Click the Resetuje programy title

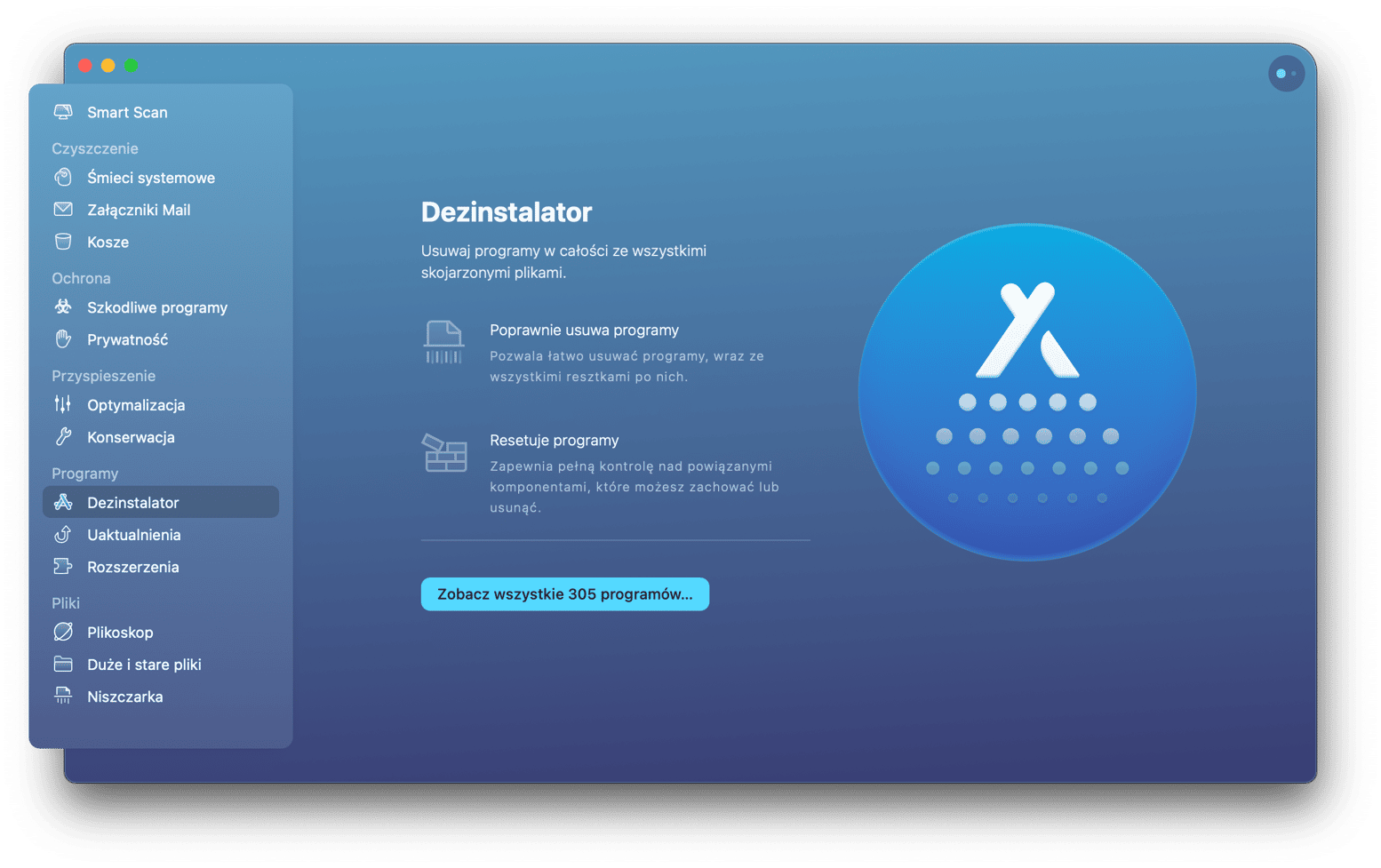554,440
